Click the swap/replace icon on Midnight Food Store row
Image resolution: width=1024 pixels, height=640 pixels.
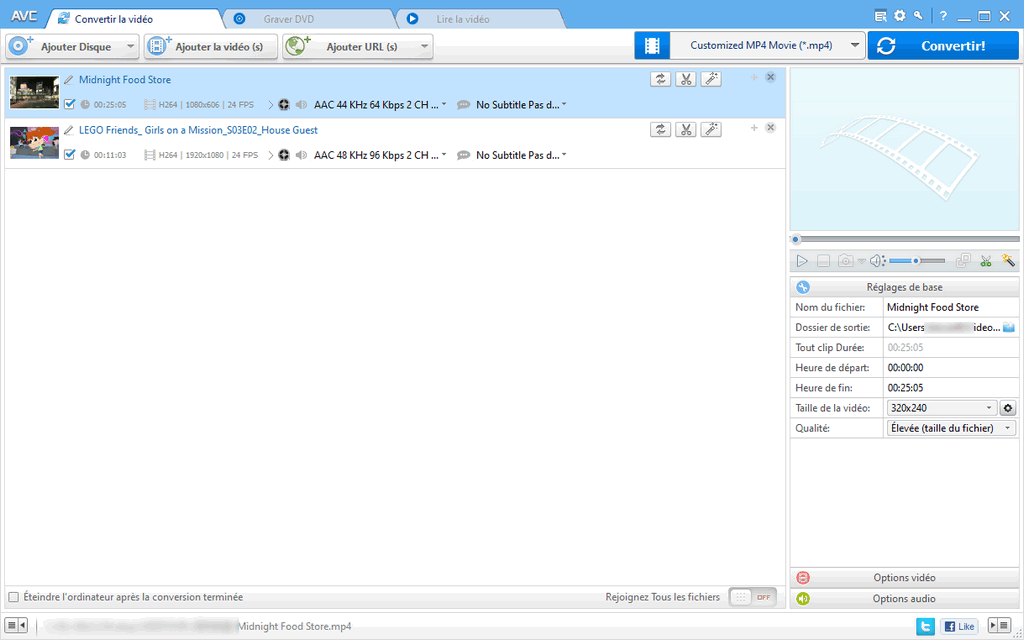tap(660, 79)
